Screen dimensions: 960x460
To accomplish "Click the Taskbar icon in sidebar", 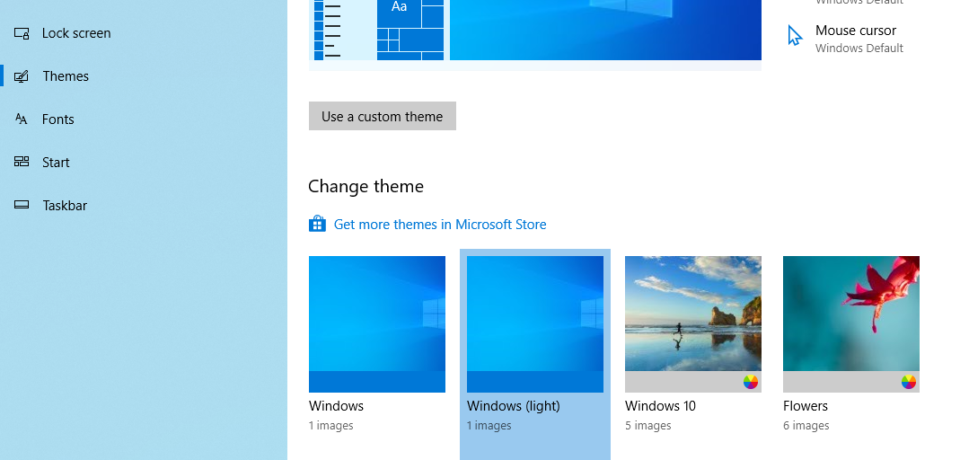I will [21, 205].
